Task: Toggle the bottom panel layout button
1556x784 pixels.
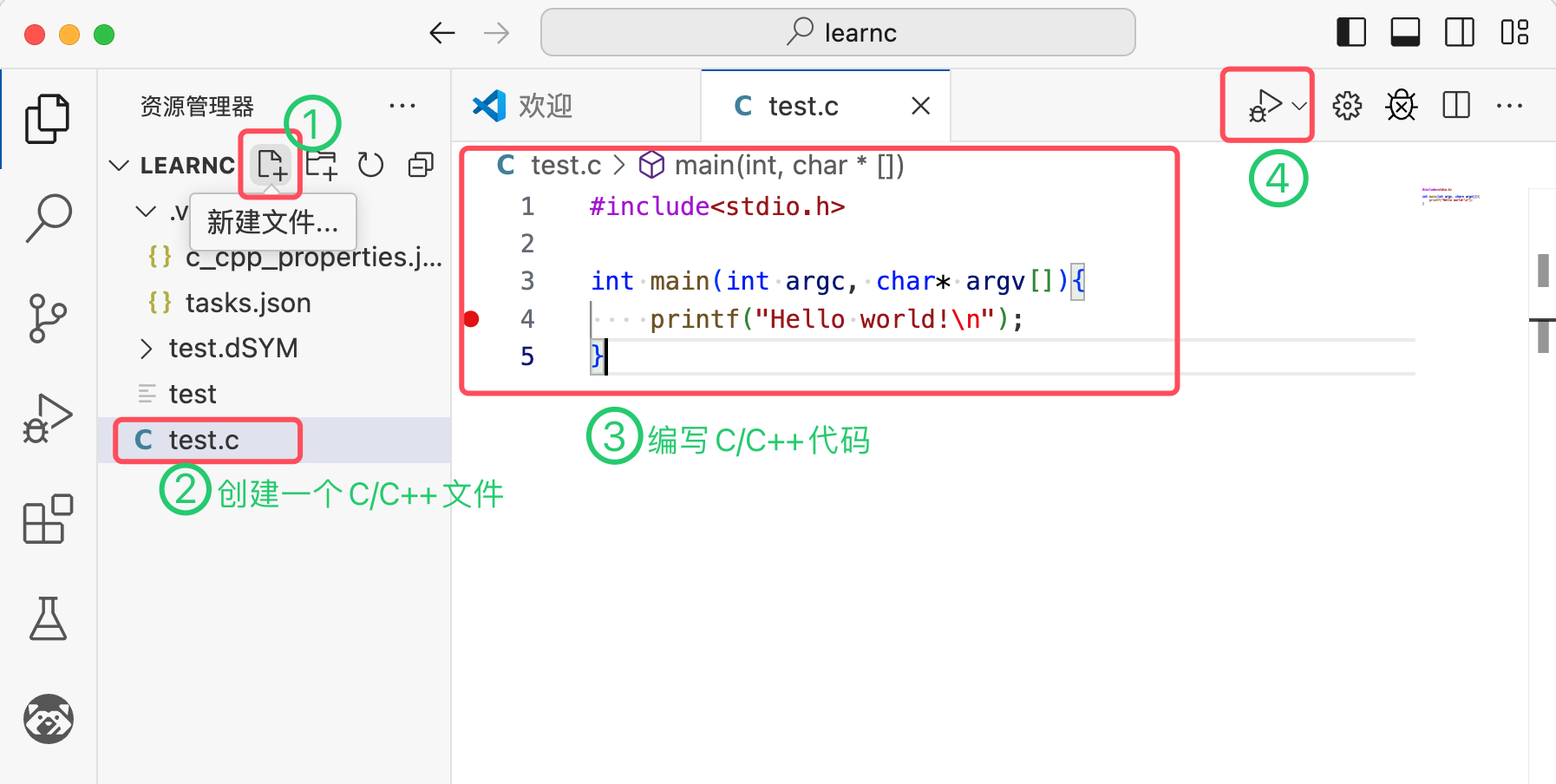Action: pyautogui.click(x=1405, y=33)
